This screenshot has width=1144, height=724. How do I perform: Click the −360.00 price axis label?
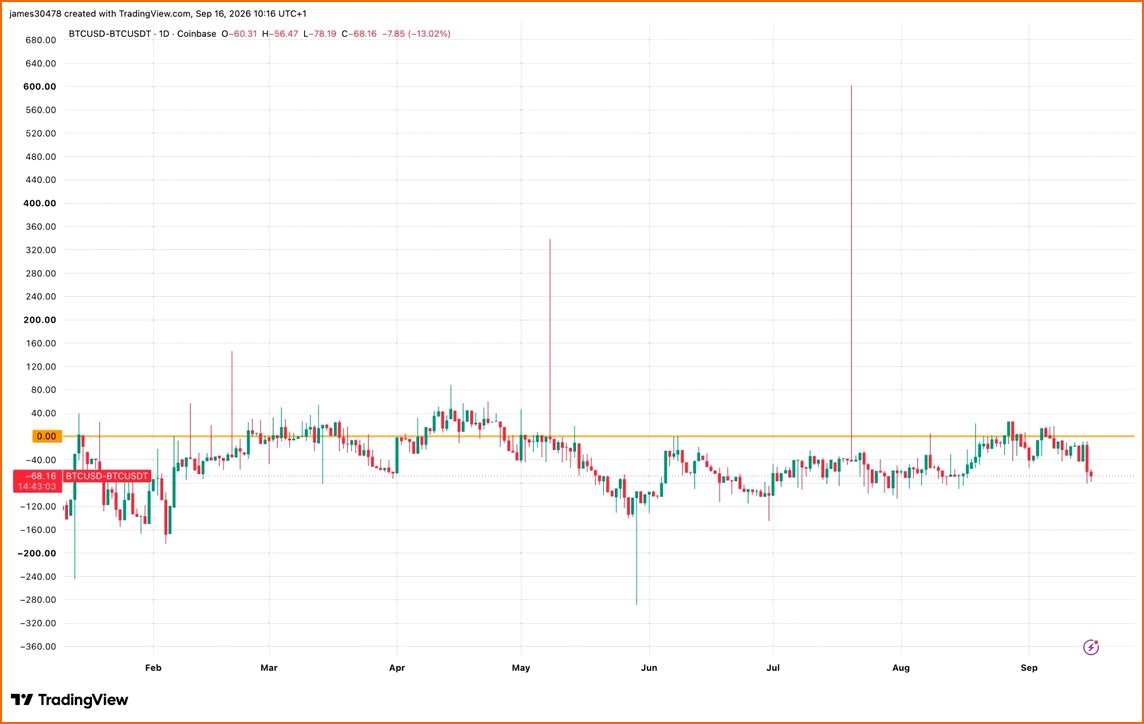click(37, 647)
